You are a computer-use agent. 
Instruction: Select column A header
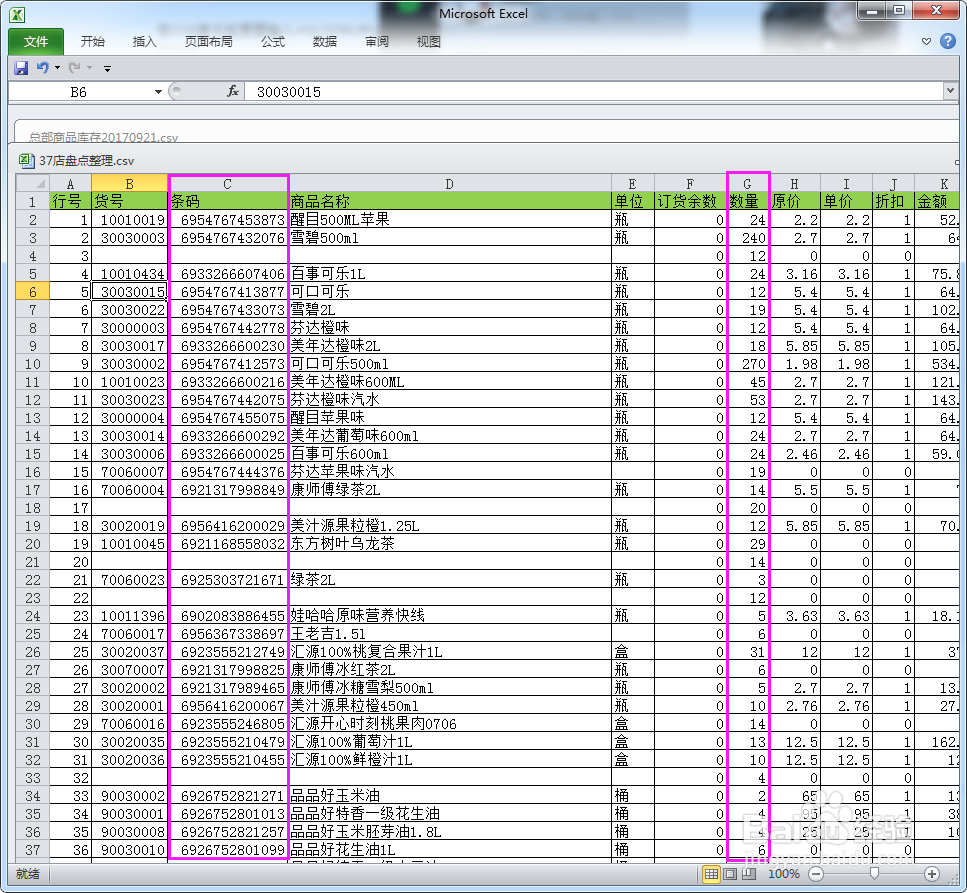coord(70,184)
